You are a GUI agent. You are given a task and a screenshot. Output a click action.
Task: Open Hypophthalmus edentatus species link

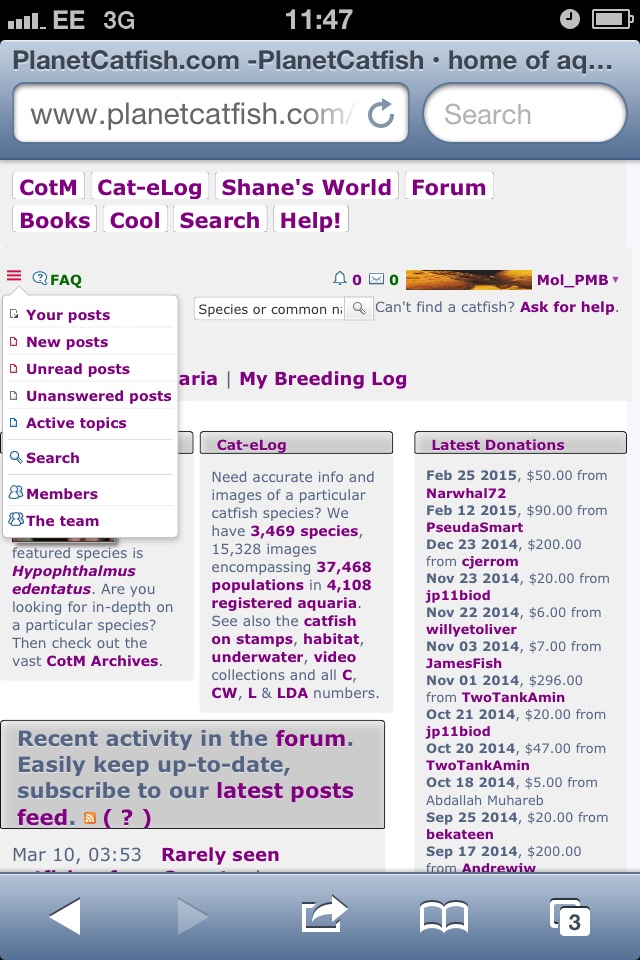(x=73, y=580)
